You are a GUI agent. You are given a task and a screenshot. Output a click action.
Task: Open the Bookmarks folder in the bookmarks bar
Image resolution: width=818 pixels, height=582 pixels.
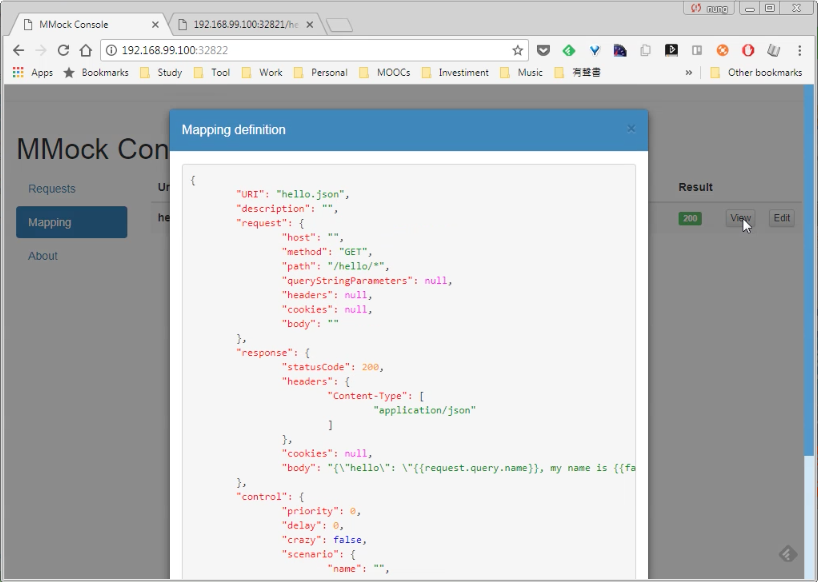96,72
